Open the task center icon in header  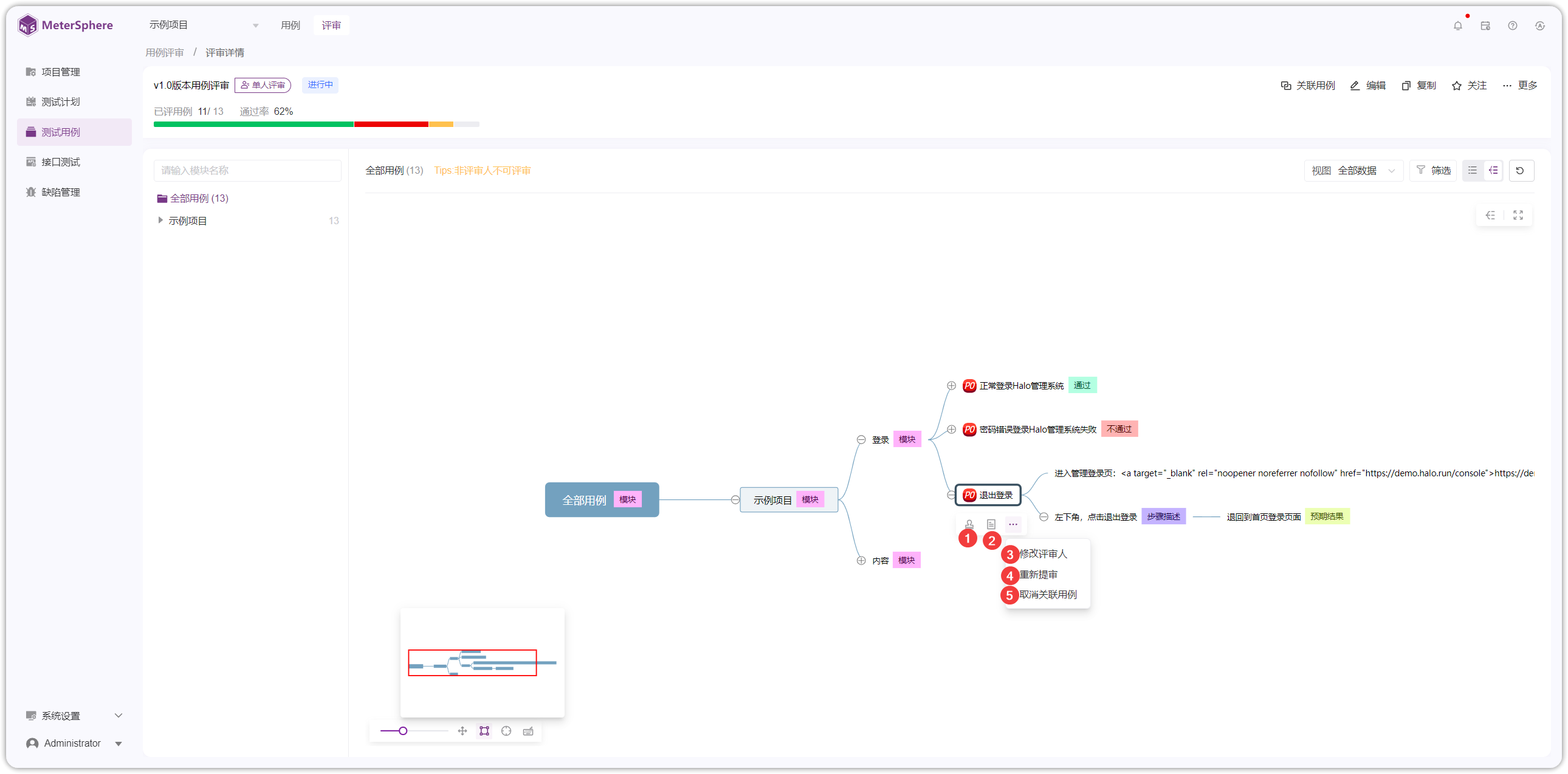1485,26
